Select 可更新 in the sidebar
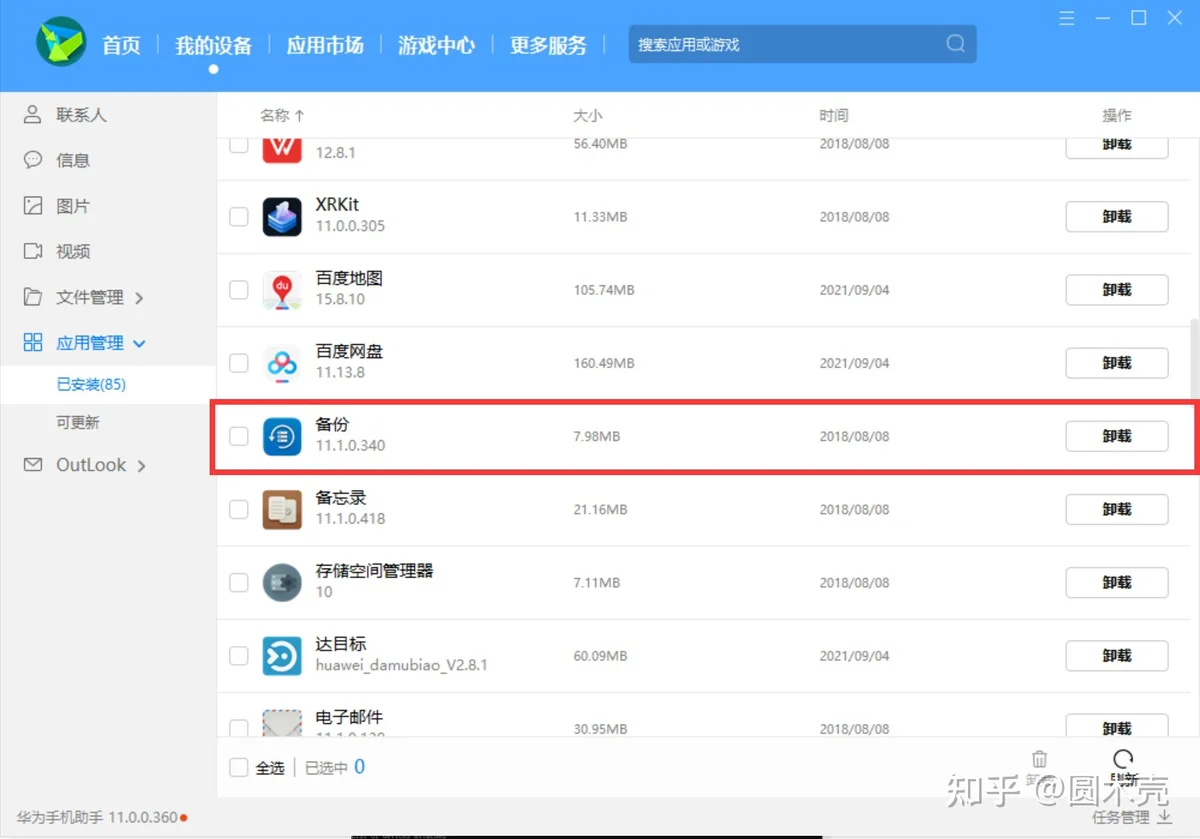1200x839 pixels. tap(78, 422)
